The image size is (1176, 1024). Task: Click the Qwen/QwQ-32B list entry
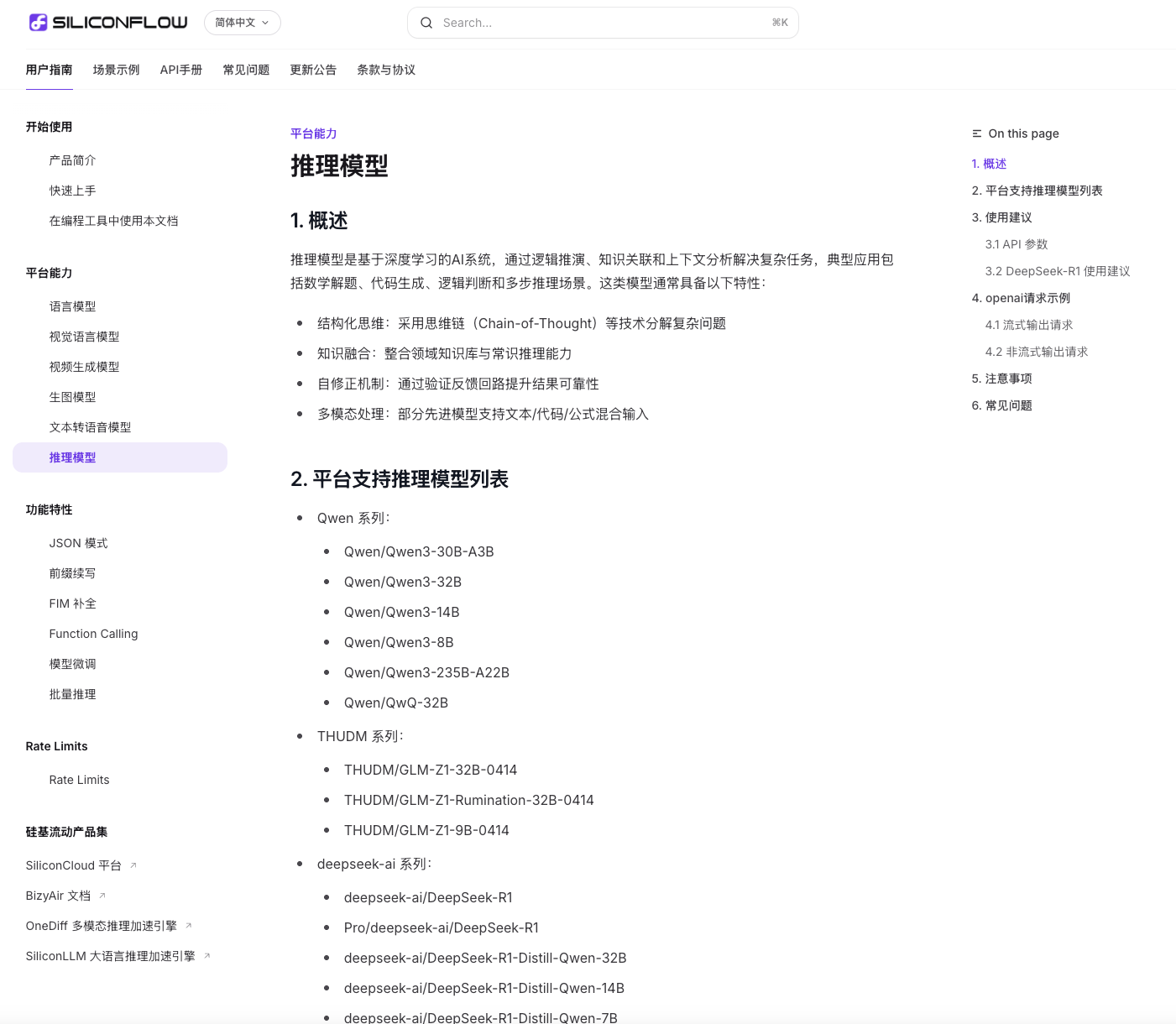pos(396,703)
